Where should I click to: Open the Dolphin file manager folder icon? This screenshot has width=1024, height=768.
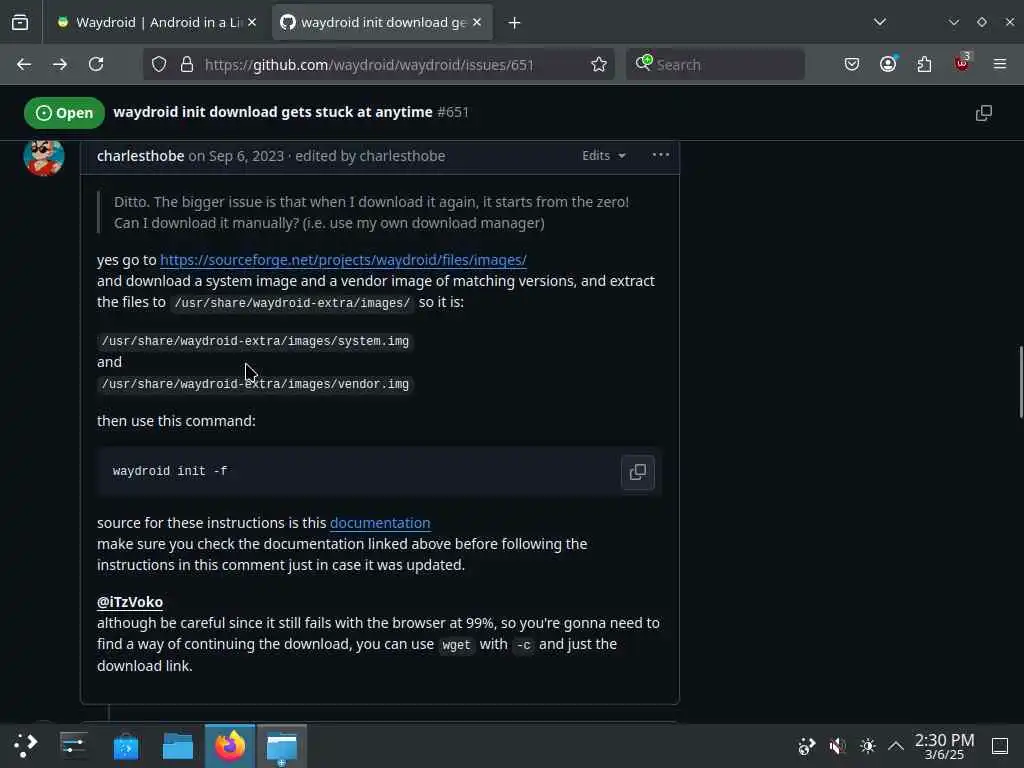tap(178, 746)
